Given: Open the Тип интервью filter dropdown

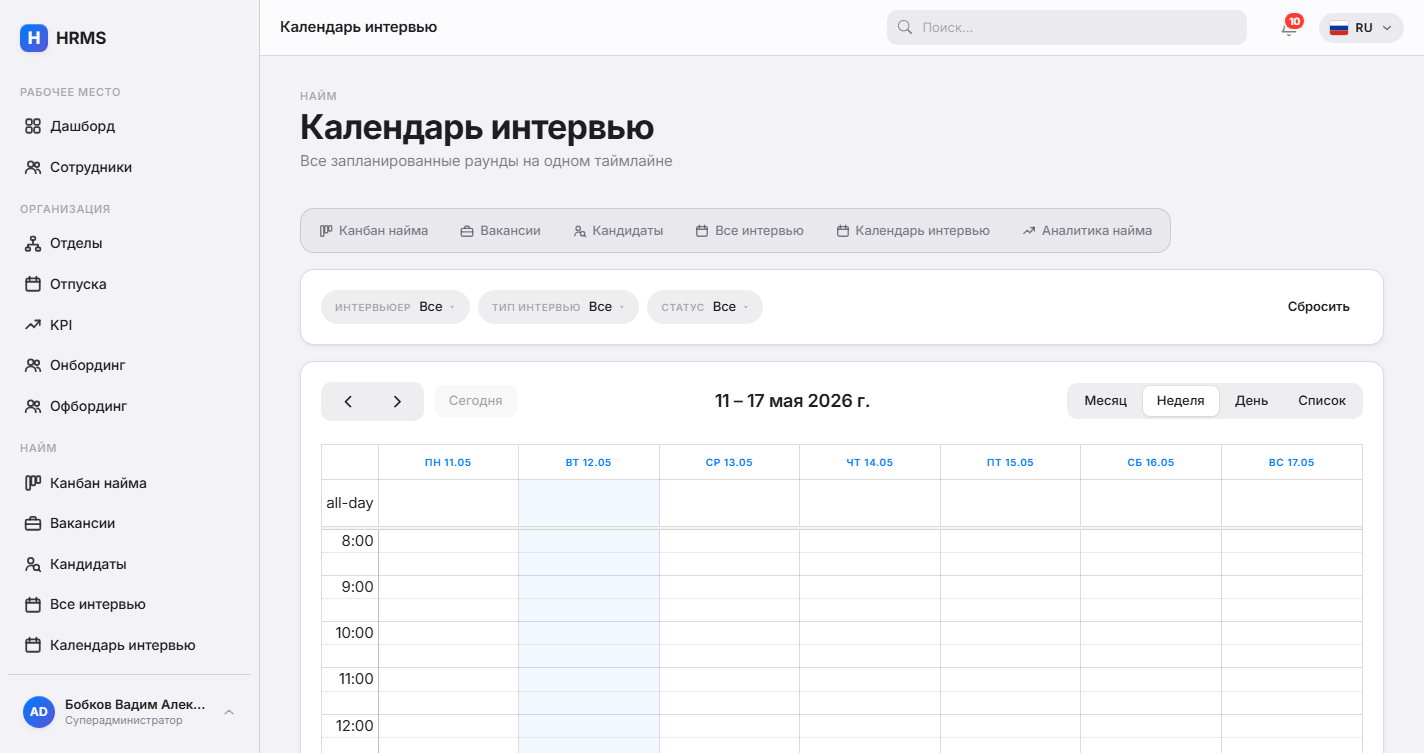Looking at the screenshot, I should (x=558, y=307).
